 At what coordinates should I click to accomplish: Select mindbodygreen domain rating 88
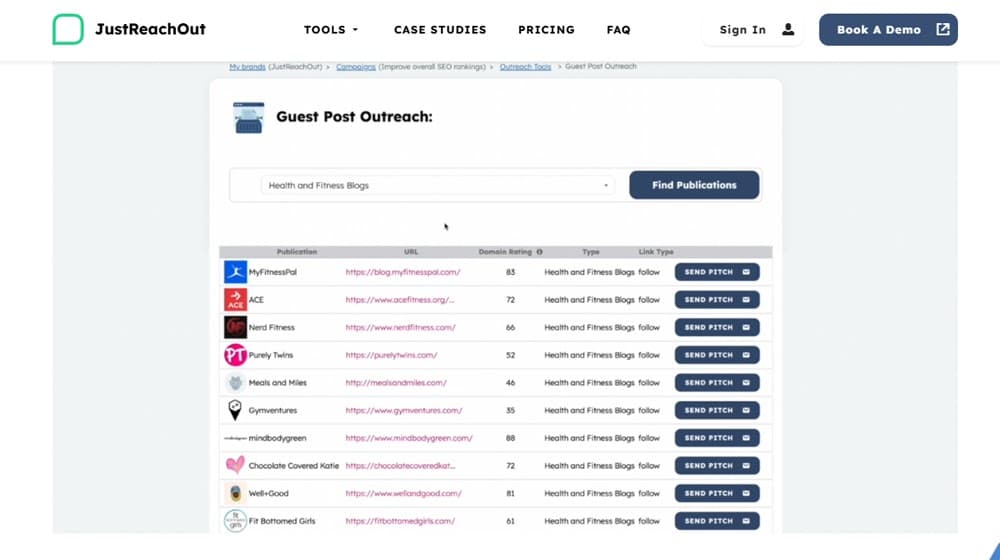[510, 438]
